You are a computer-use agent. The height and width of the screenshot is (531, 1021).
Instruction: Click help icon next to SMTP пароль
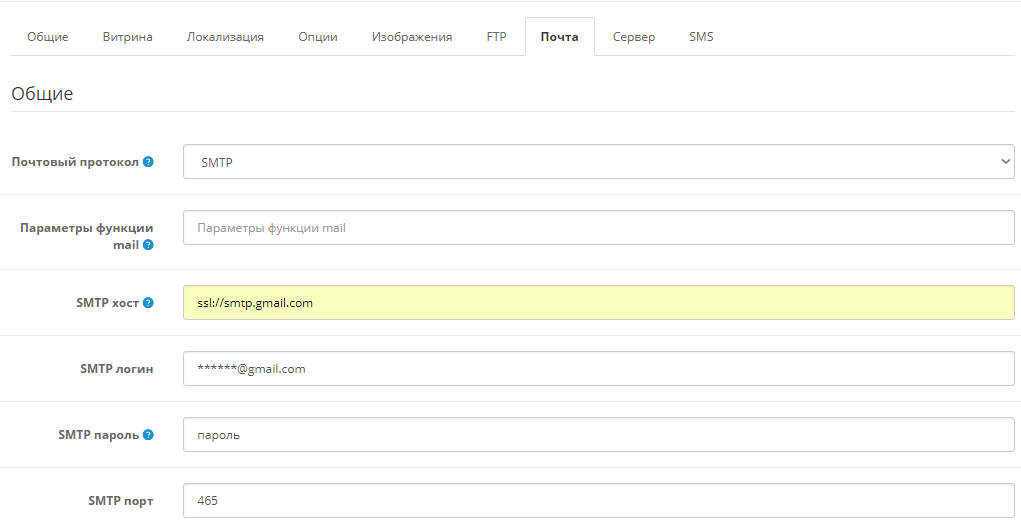tap(148, 435)
